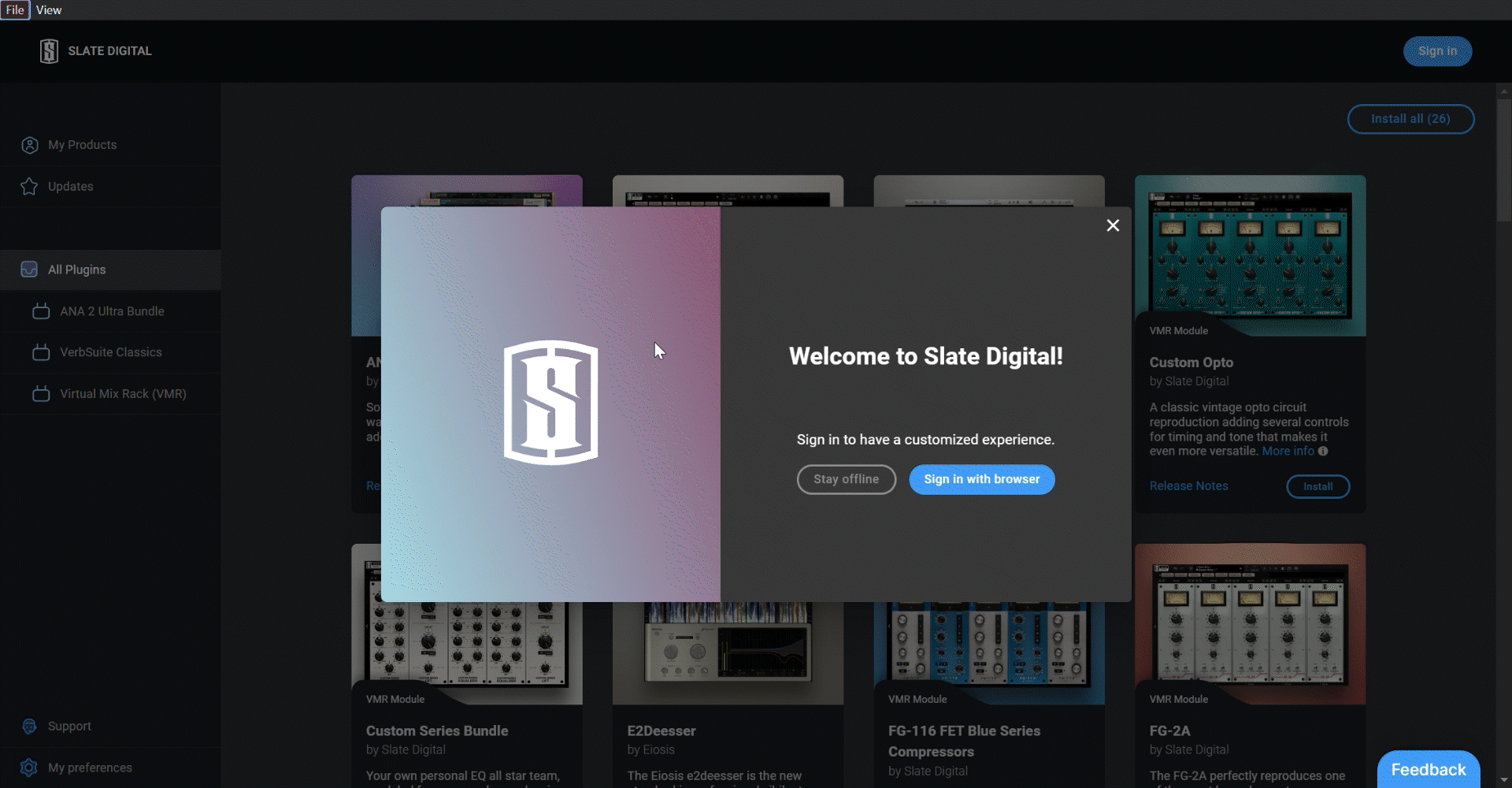This screenshot has width=1512, height=788.
Task: Click the Sign in button in header
Action: coord(1437,51)
